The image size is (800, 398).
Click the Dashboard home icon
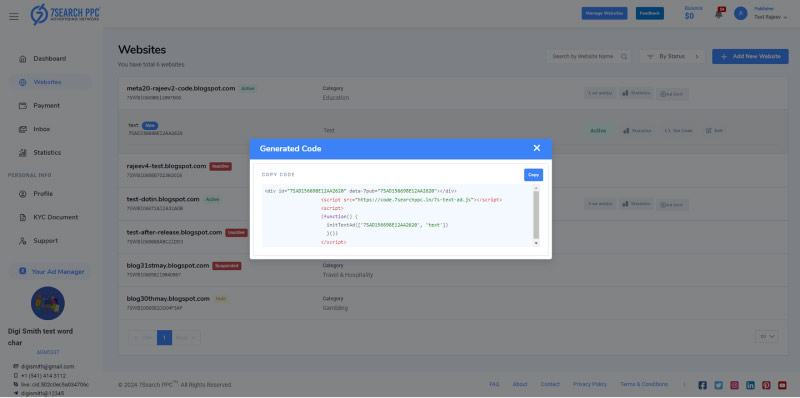(22, 59)
